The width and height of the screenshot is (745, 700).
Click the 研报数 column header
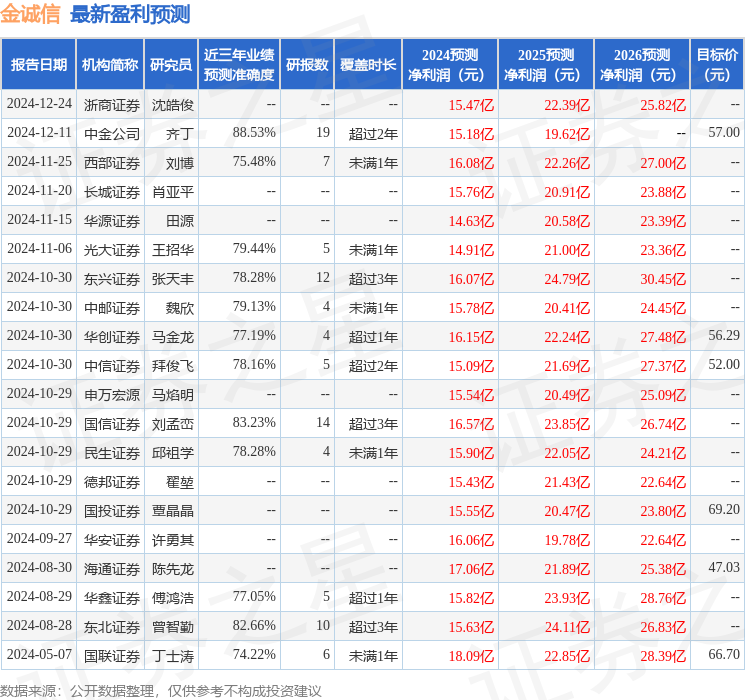pyautogui.click(x=307, y=65)
